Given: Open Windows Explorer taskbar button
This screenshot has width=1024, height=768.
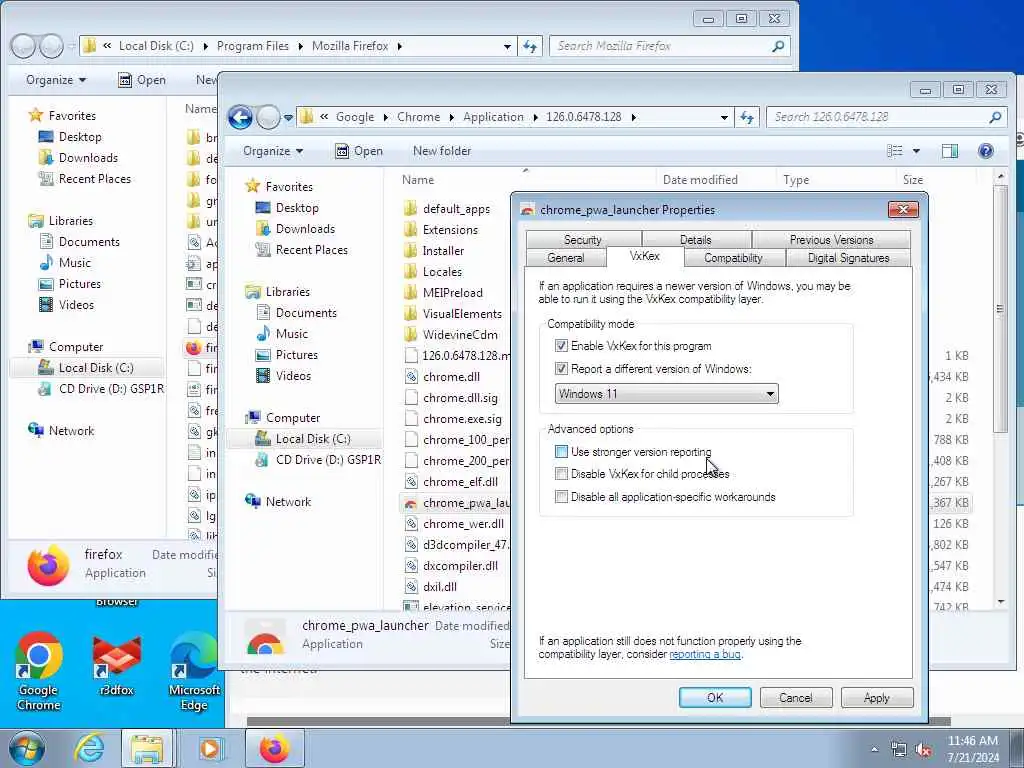Looking at the screenshot, I should 147,748.
